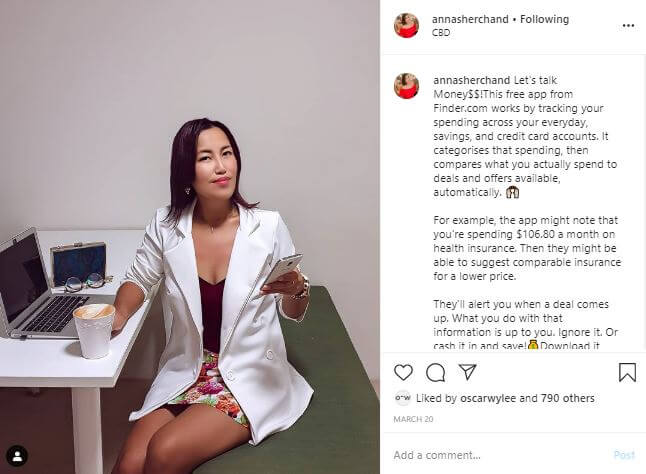Show tagged people using the photo's person icon

click(x=17, y=456)
